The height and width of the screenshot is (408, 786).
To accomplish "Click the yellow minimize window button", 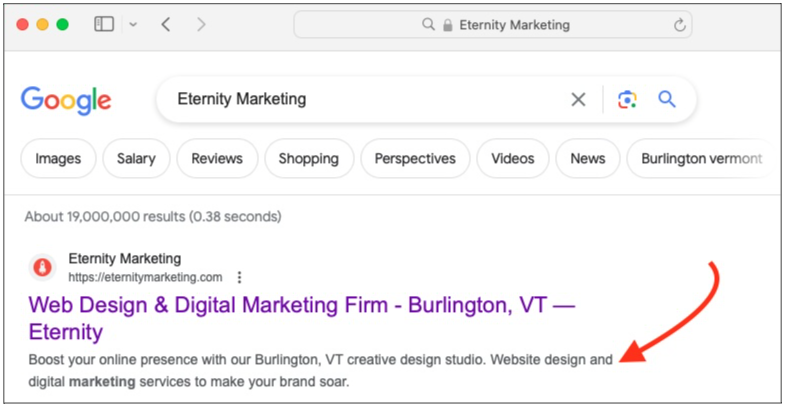I will (43, 25).
